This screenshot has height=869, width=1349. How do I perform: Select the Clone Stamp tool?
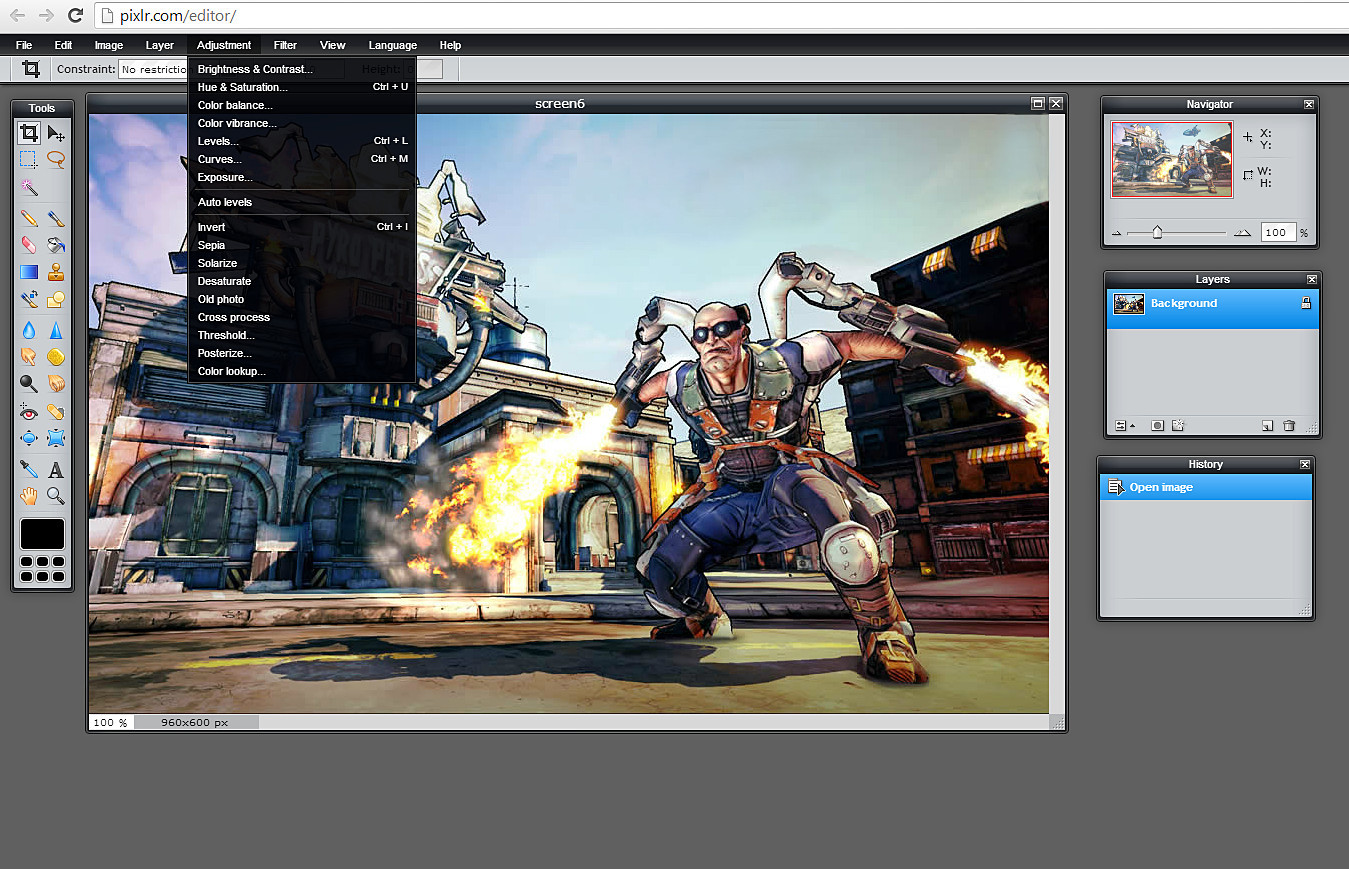[x=56, y=271]
